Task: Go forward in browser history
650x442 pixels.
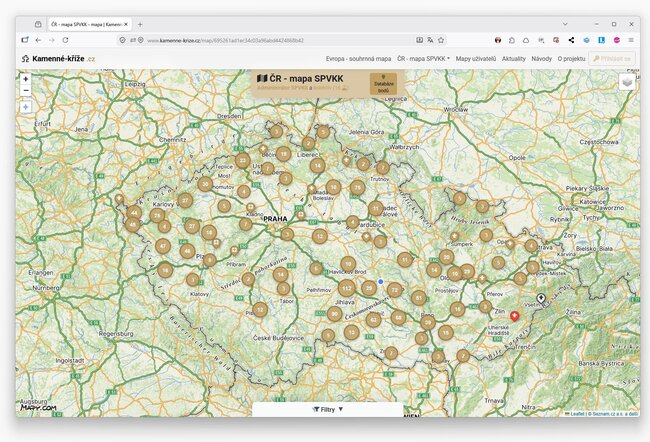Action: click(52, 40)
